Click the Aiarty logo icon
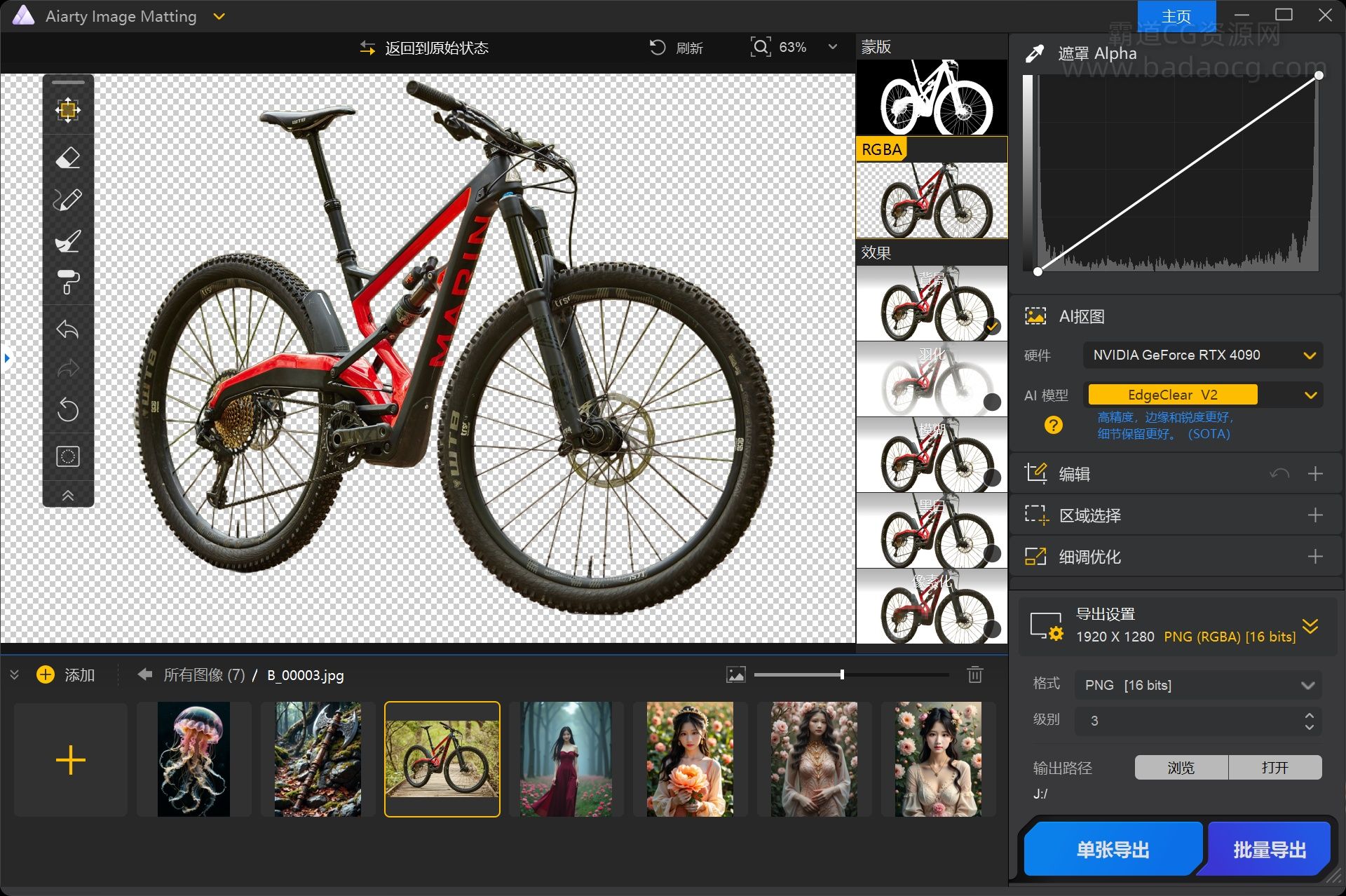Viewport: 1346px width, 896px height. 23,15
